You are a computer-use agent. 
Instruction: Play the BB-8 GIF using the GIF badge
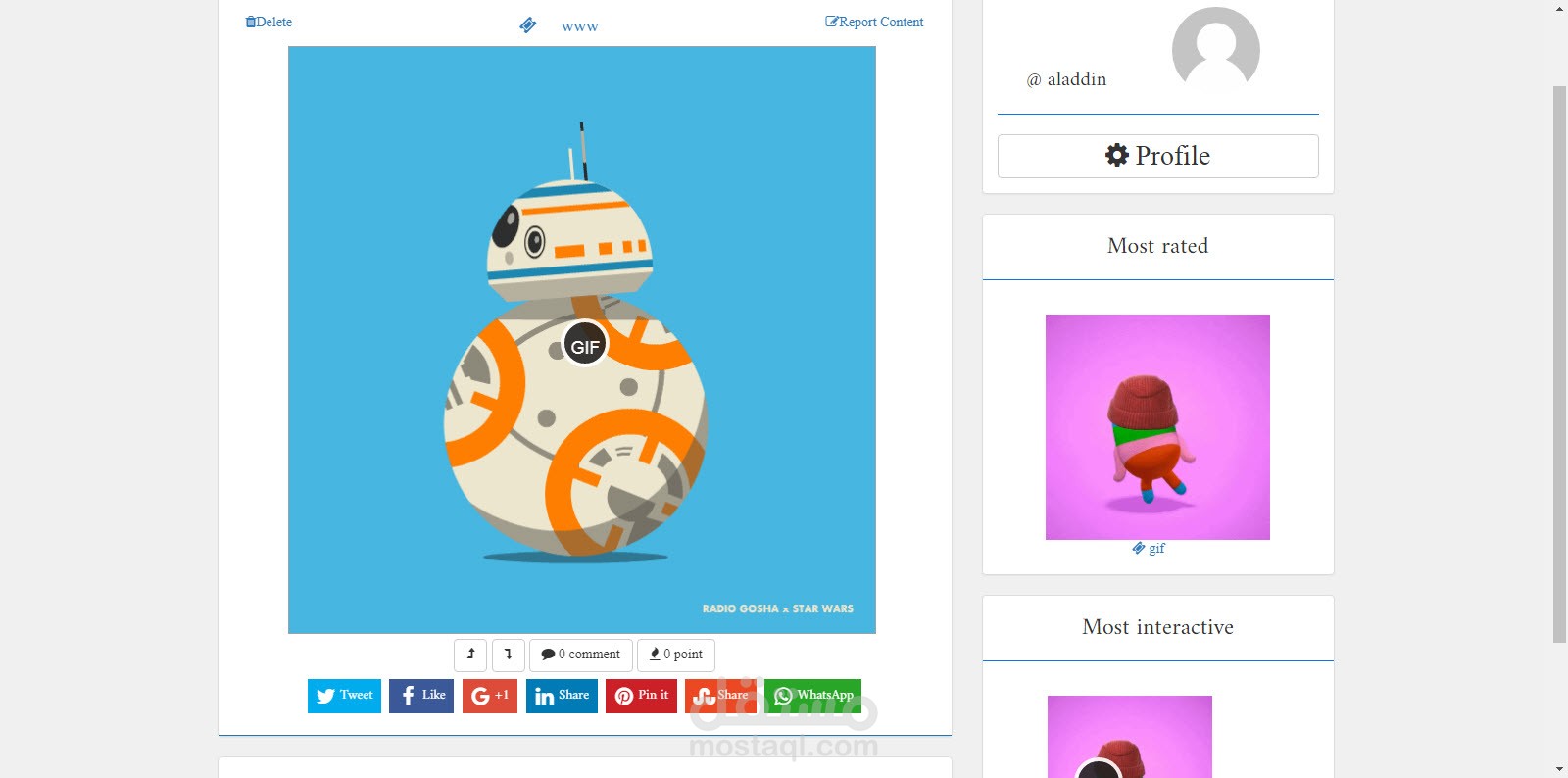pyautogui.click(x=584, y=345)
